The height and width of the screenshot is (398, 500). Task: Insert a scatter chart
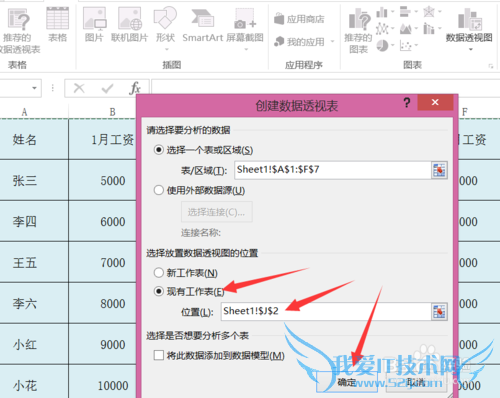tap(405, 46)
